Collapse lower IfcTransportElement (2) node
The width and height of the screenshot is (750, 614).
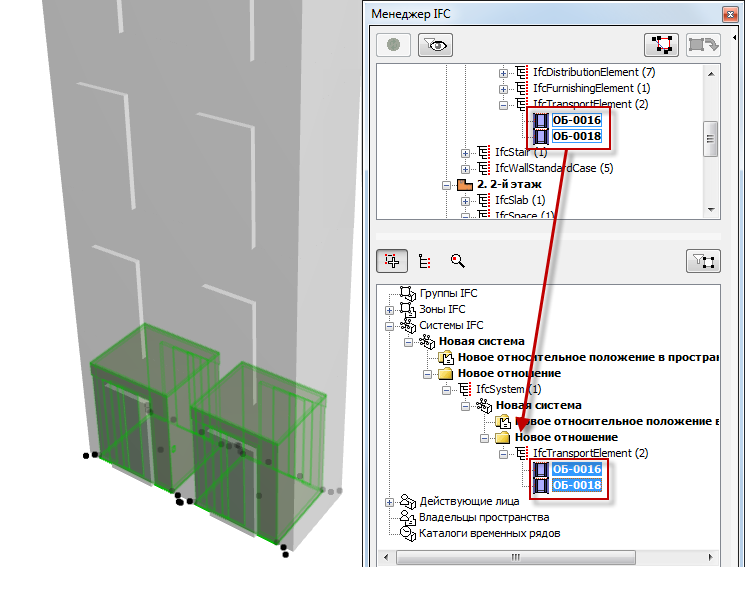503,454
